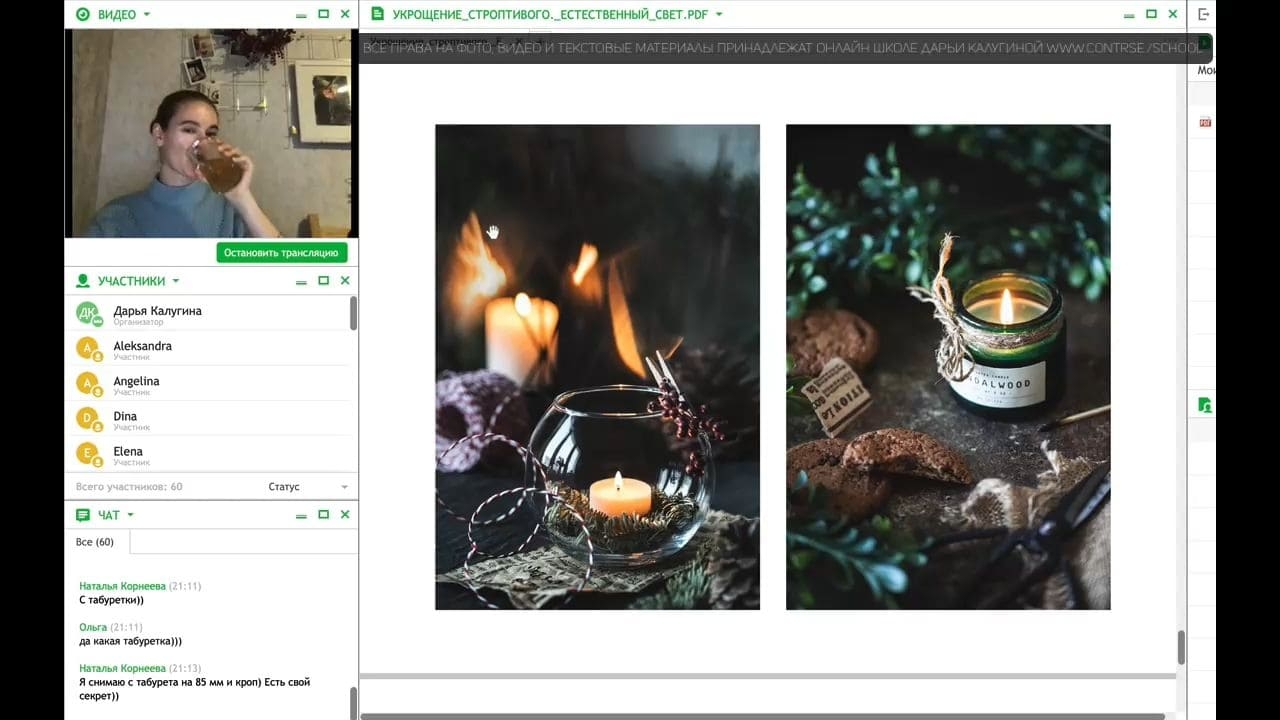Viewport: 1280px width, 720px height.
Task: Minimize the ВИДЕО panel
Action: pos(301,15)
